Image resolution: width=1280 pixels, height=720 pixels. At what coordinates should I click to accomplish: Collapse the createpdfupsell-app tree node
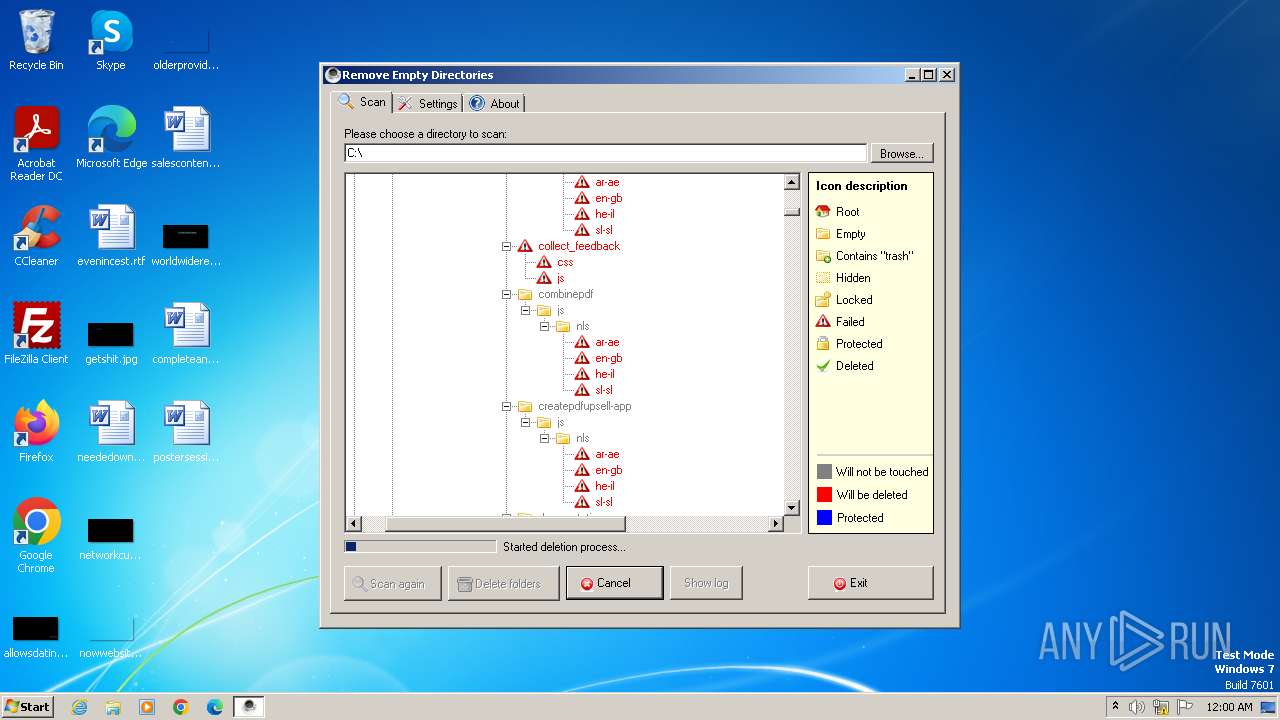pos(506,406)
